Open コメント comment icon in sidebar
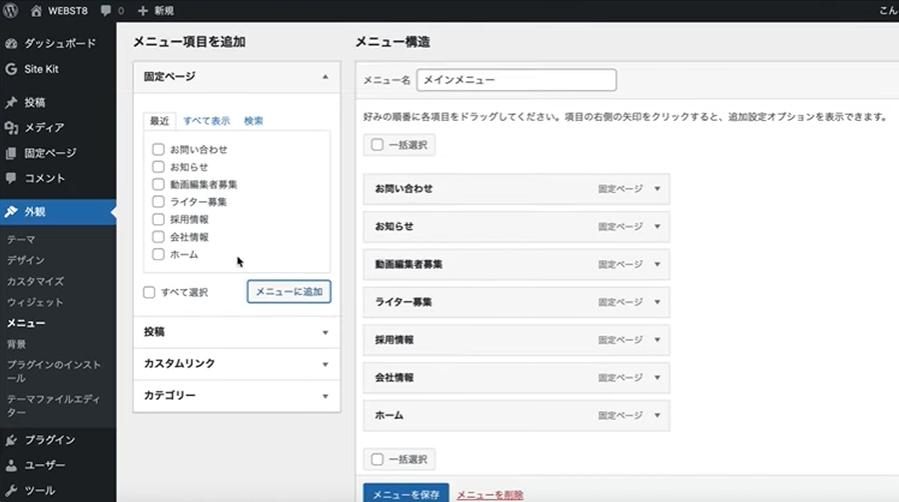This screenshot has height=502, width=899. pos(11,178)
